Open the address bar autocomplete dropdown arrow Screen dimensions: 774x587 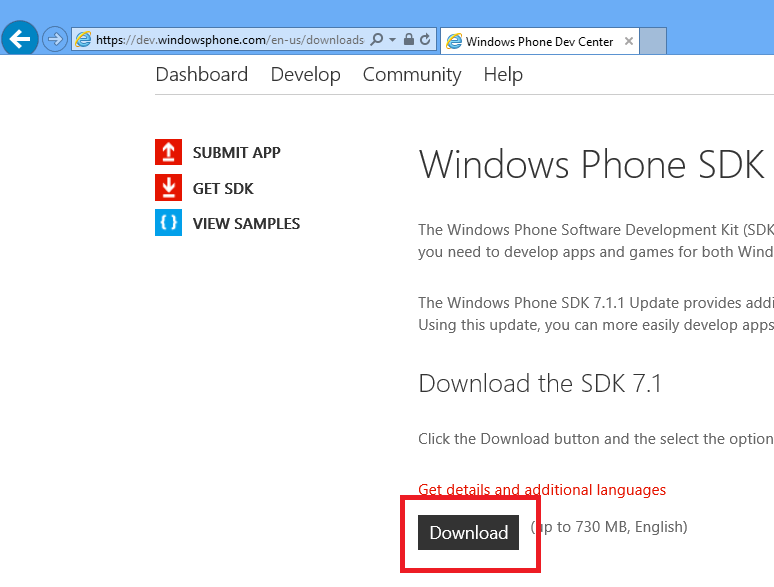[392, 39]
